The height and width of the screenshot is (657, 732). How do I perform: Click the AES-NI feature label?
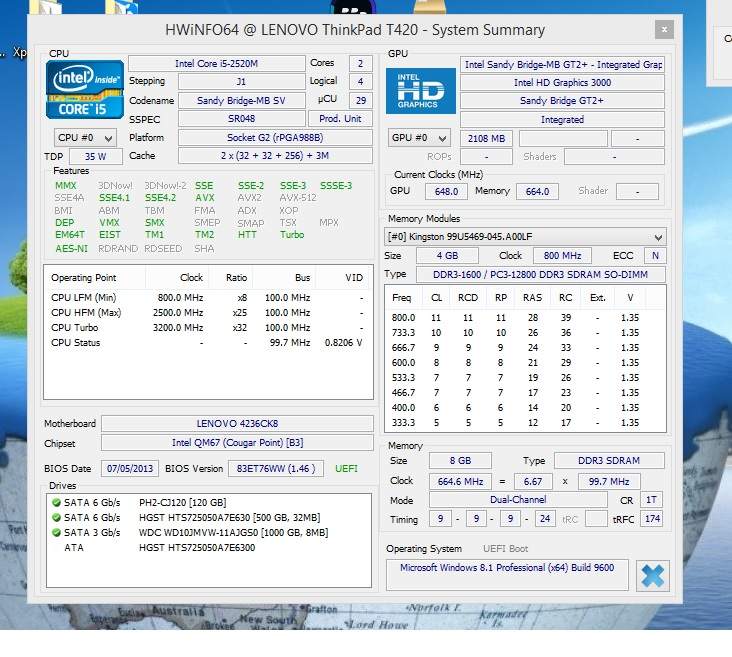tap(71, 248)
